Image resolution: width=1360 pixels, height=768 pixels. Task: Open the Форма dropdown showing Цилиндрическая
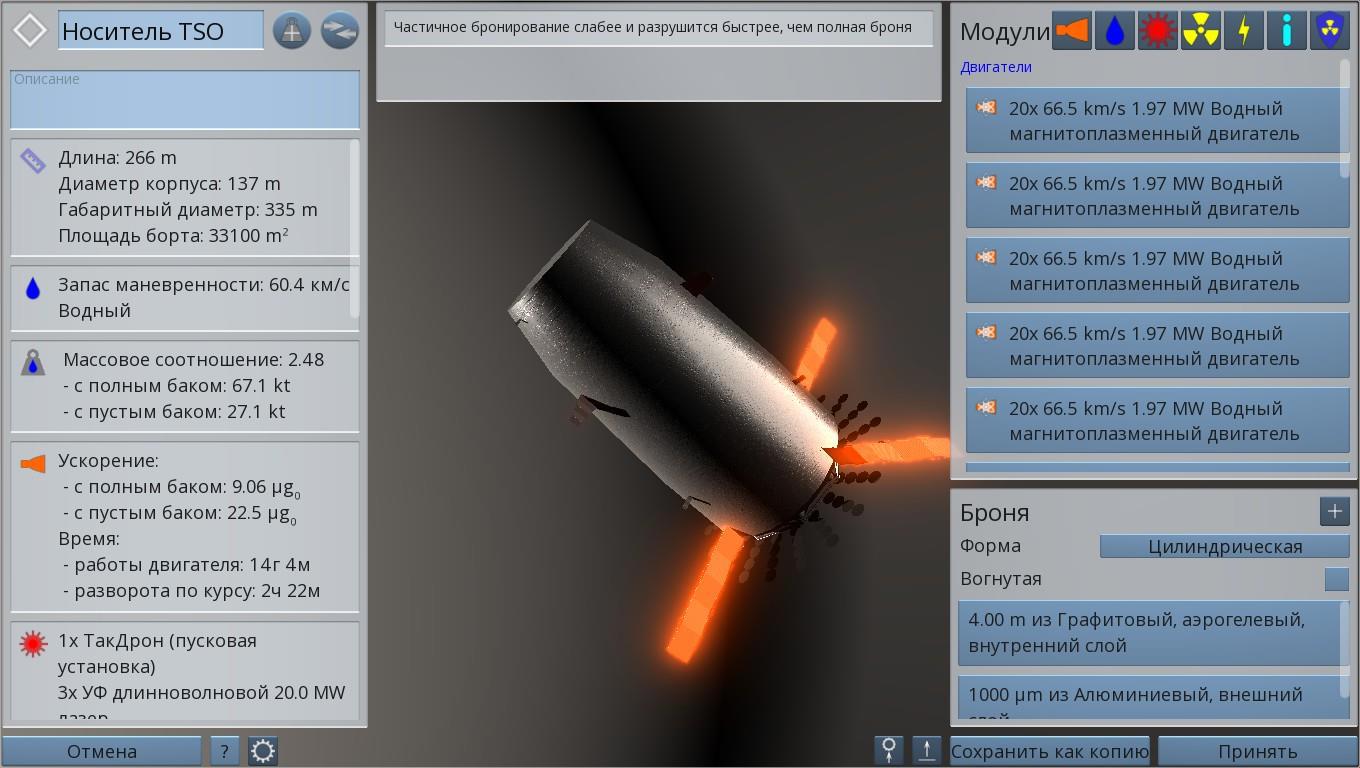[x=1224, y=546]
